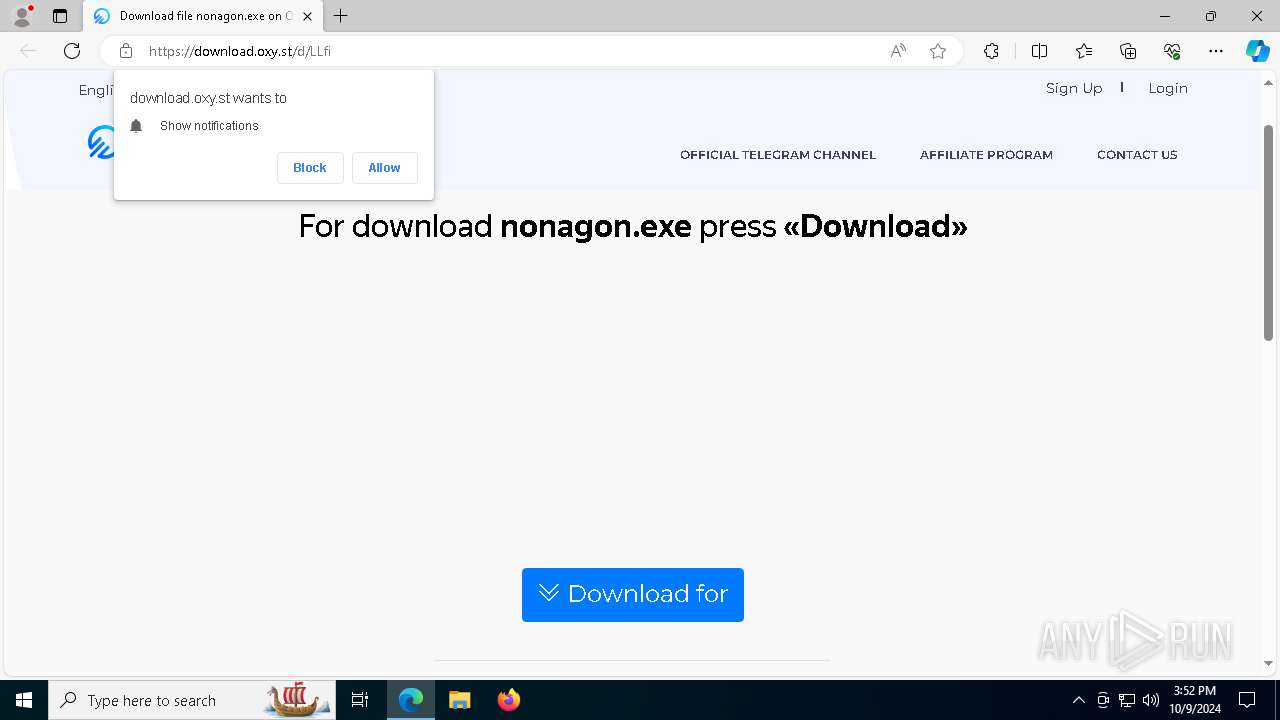Click scrollbar down arrow
The width and height of the screenshot is (1280, 720).
[1268, 663]
